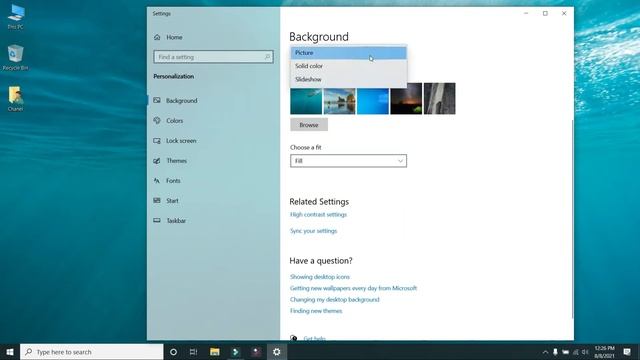640x360 pixels.
Task: Select the underwater swimmer wallpaper thumbnail
Action: [306, 101]
